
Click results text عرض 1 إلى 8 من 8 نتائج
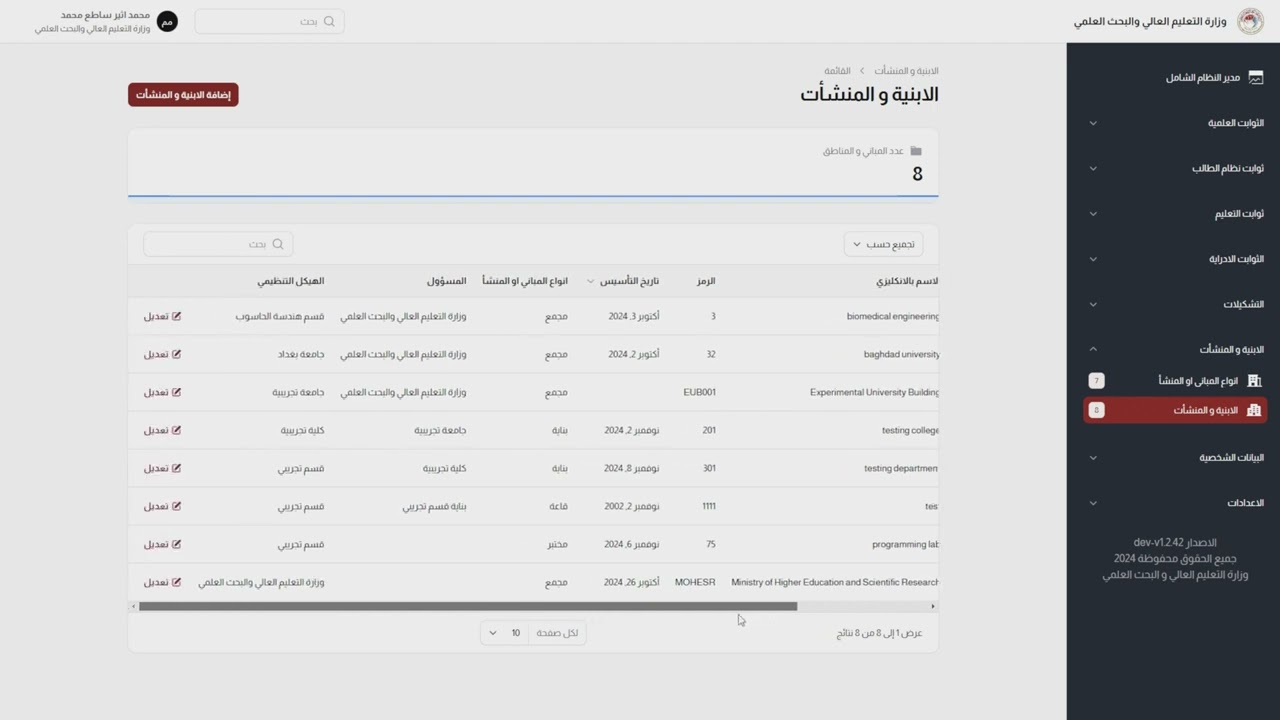click(879, 633)
